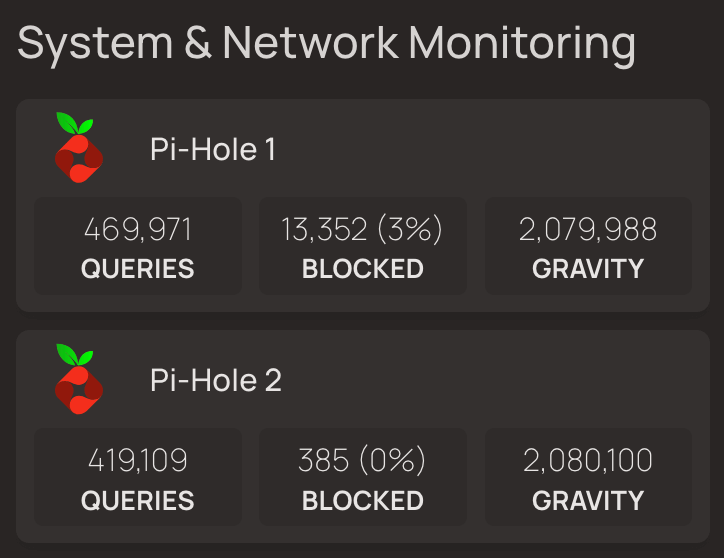Click the GRAVITY label under Pi-Hole 2
Screen dimensions: 724x558
click(x=588, y=500)
